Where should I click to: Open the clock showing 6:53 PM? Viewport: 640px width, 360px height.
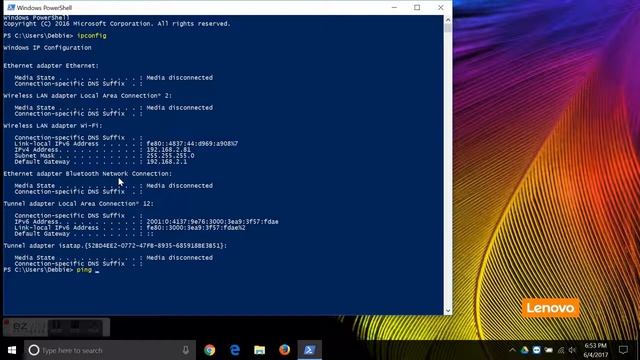pos(596,350)
